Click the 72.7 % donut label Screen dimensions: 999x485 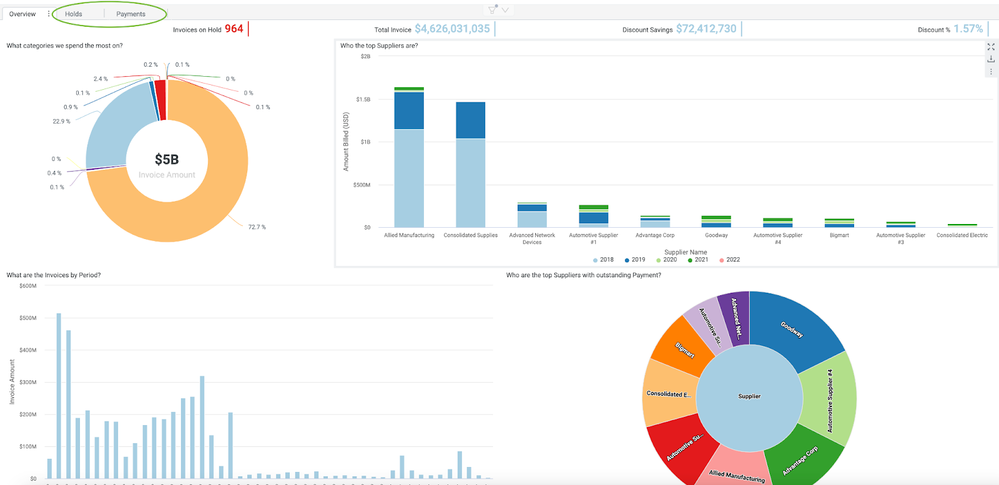point(257,227)
